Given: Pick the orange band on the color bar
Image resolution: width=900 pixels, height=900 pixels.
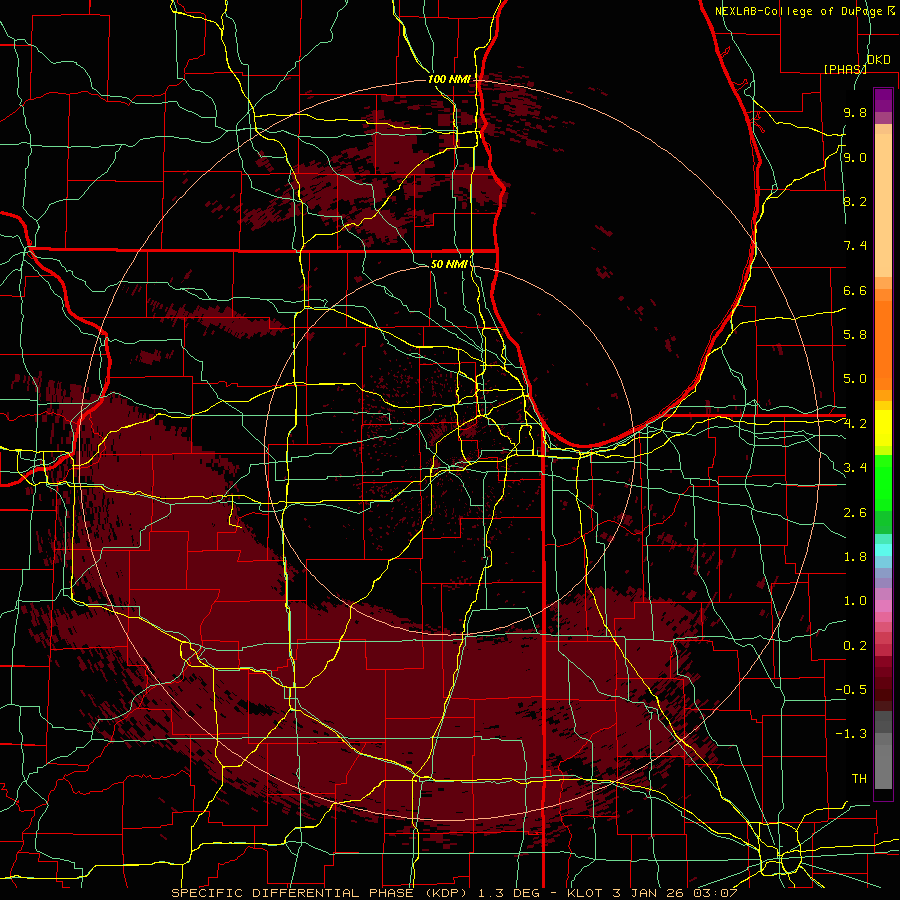Looking at the screenshot, I should [x=883, y=346].
